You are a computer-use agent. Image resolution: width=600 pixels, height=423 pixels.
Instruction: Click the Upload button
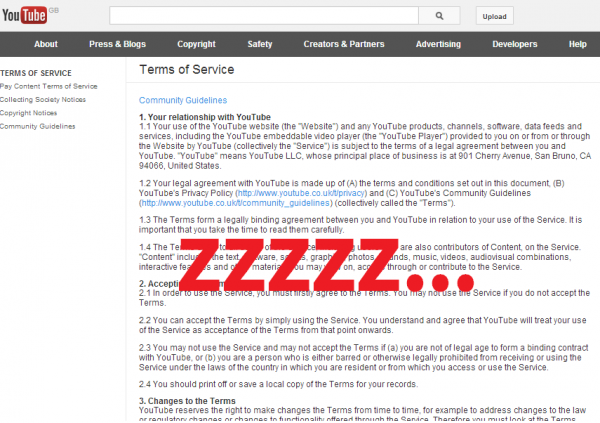point(494,16)
